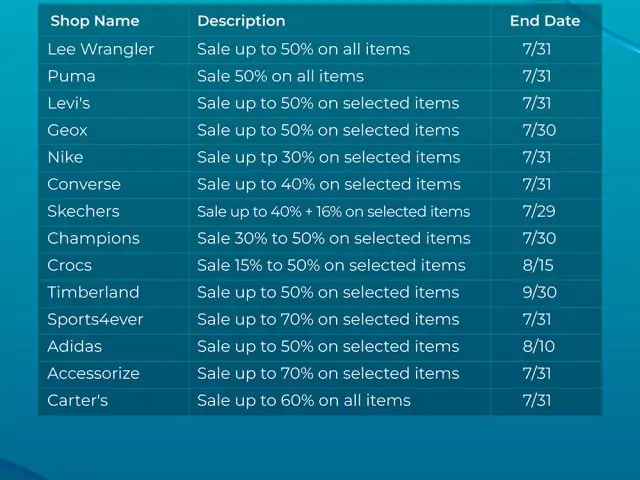Select the Lee Wrangler shop name

(101, 49)
